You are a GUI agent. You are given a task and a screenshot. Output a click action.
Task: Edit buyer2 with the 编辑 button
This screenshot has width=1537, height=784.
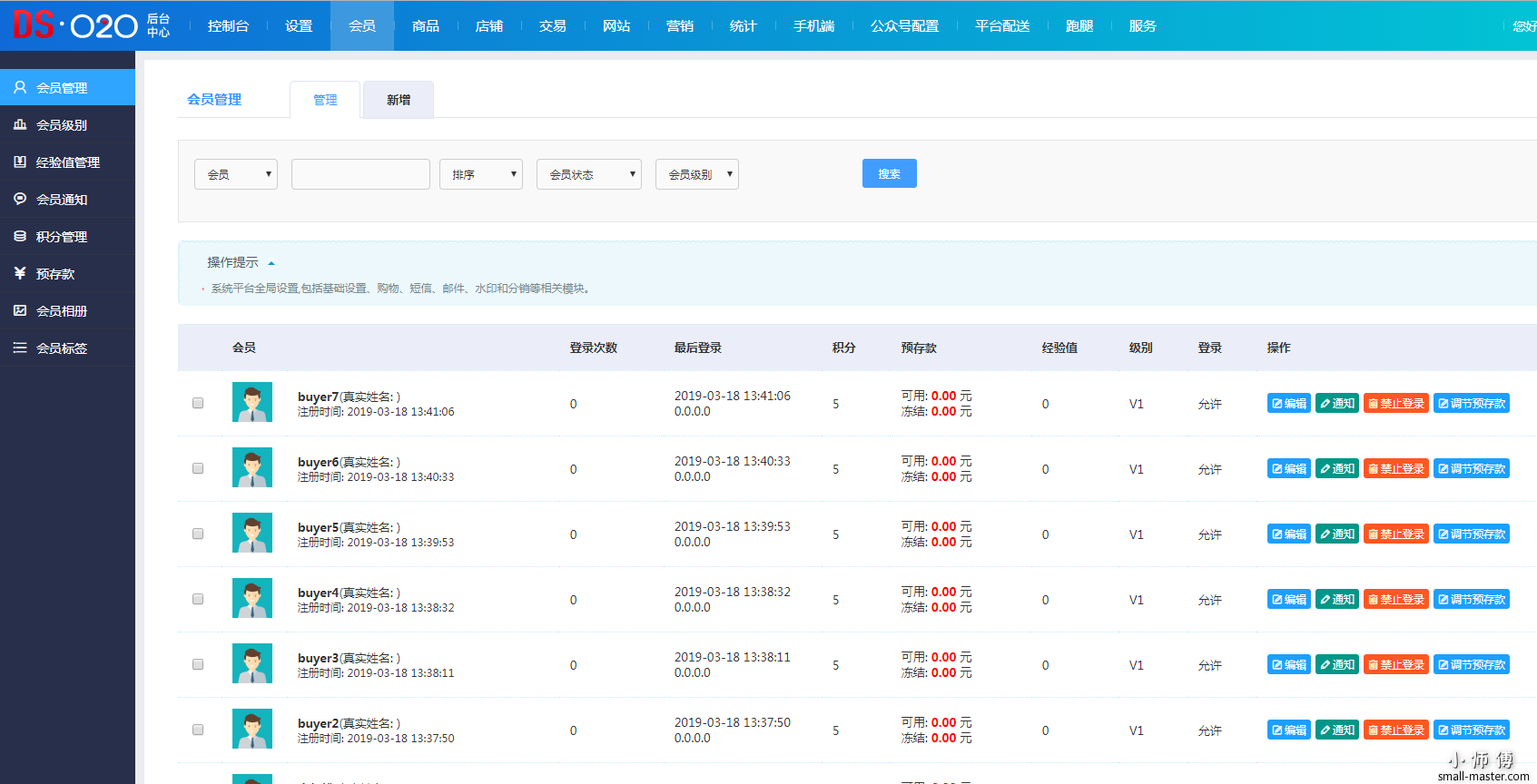(x=1289, y=730)
